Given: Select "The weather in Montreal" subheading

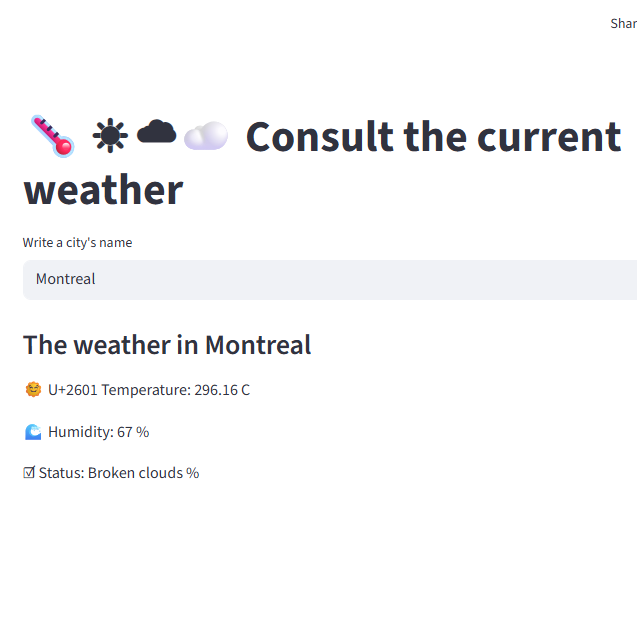Looking at the screenshot, I should coord(167,345).
